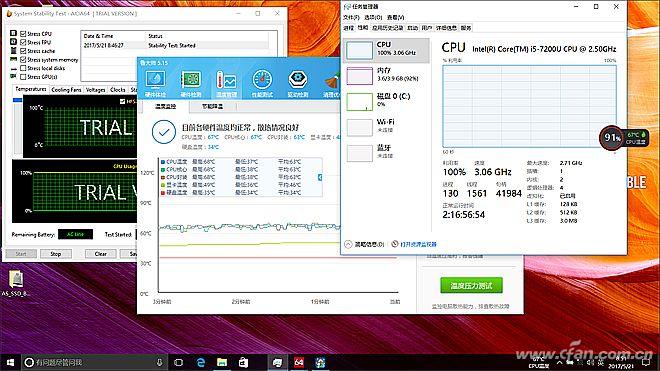660x371 pixels.
Task: Open File menu in Task Manager
Action: (x=351, y=17)
